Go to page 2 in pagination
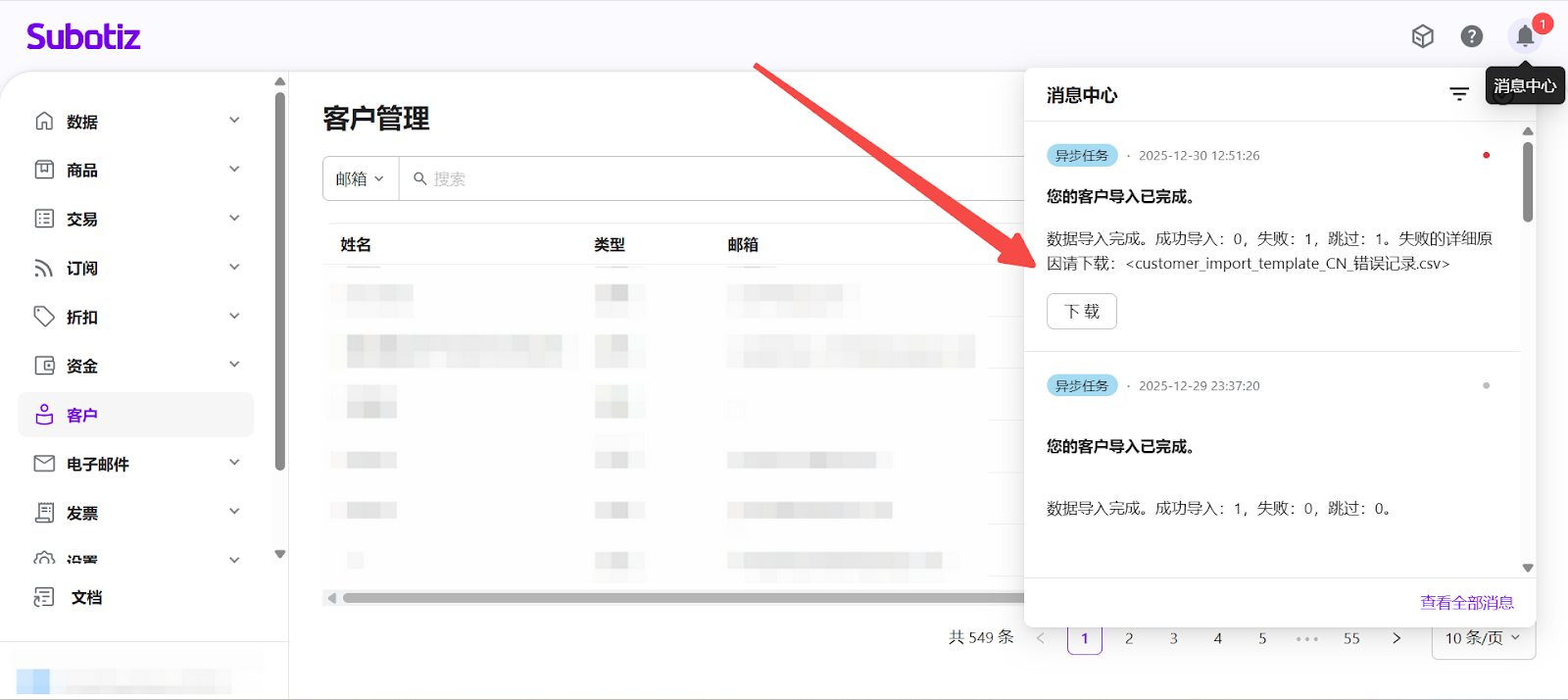This screenshot has width=1568, height=700. click(x=1129, y=638)
